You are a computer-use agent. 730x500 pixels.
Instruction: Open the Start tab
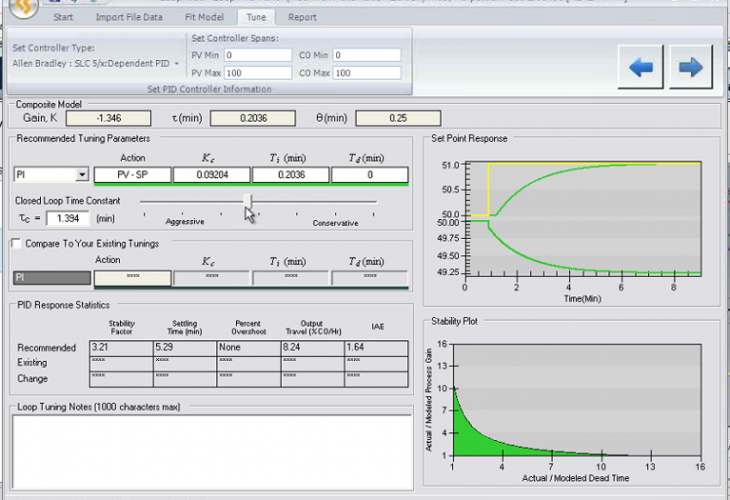(x=63, y=17)
